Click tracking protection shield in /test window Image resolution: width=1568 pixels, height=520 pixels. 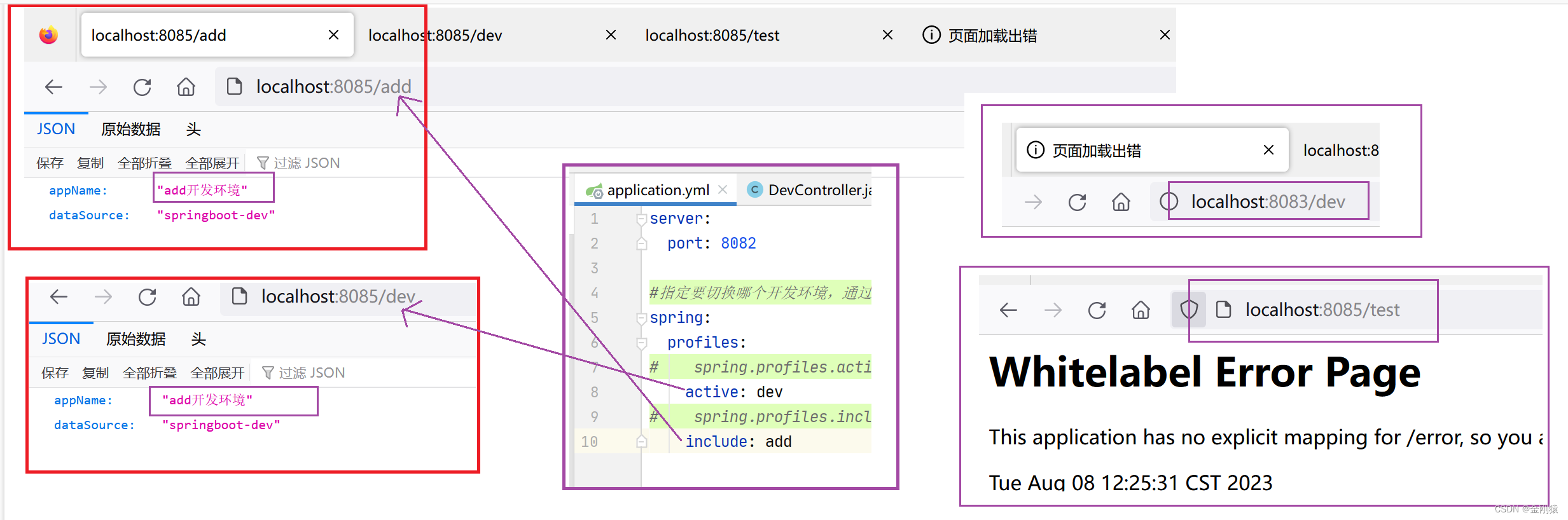coord(1189,310)
